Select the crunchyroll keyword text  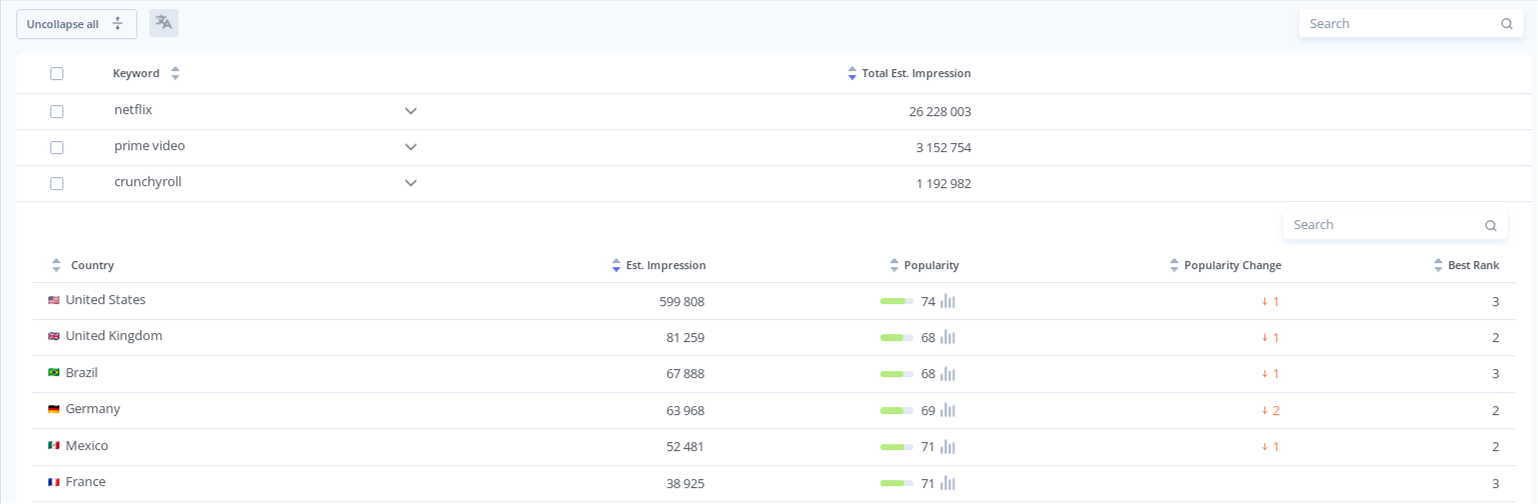(148, 182)
